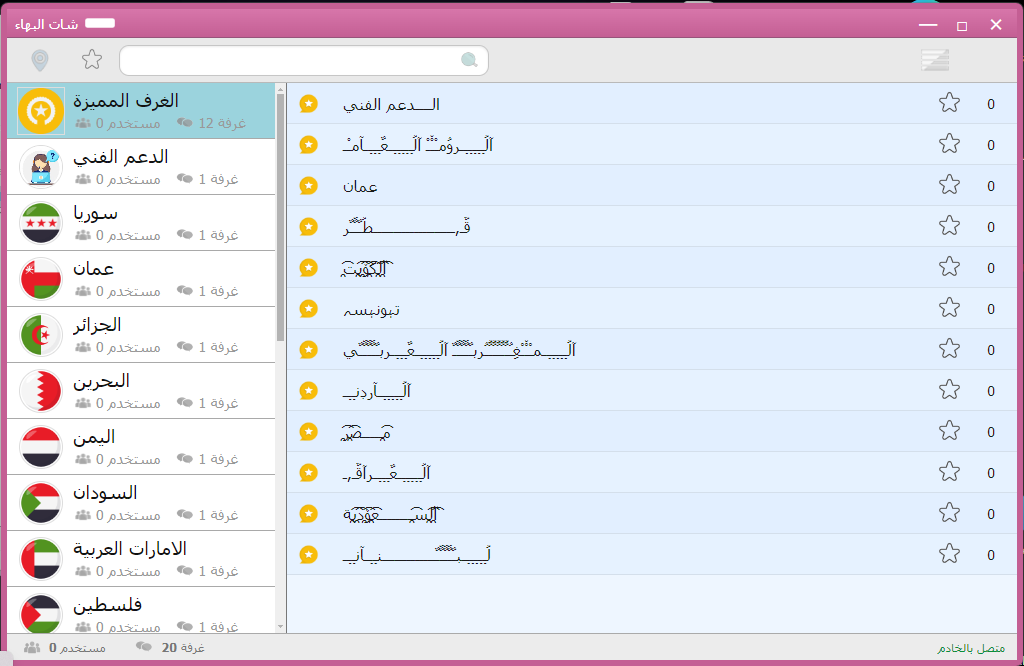Open the لبنان room row
1024x666 pixels.
tap(652, 554)
